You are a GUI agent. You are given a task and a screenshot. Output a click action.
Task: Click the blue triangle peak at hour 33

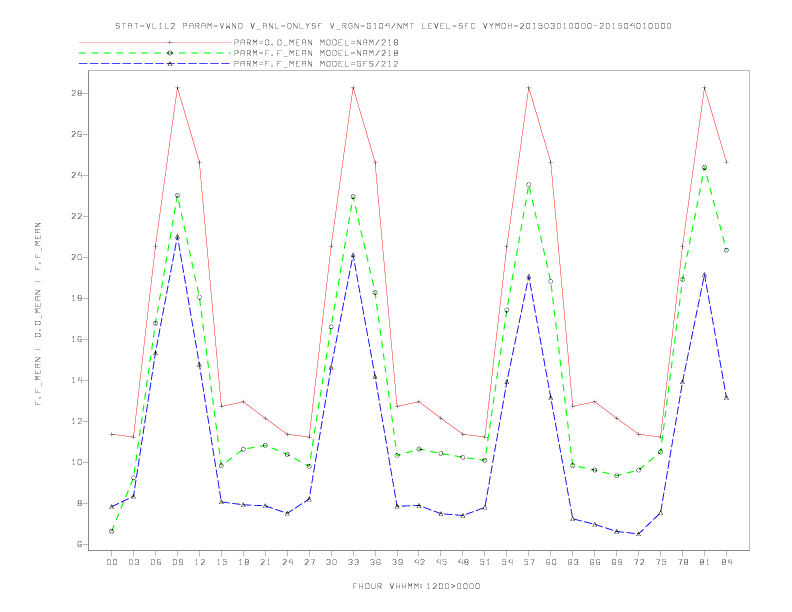[353, 256]
